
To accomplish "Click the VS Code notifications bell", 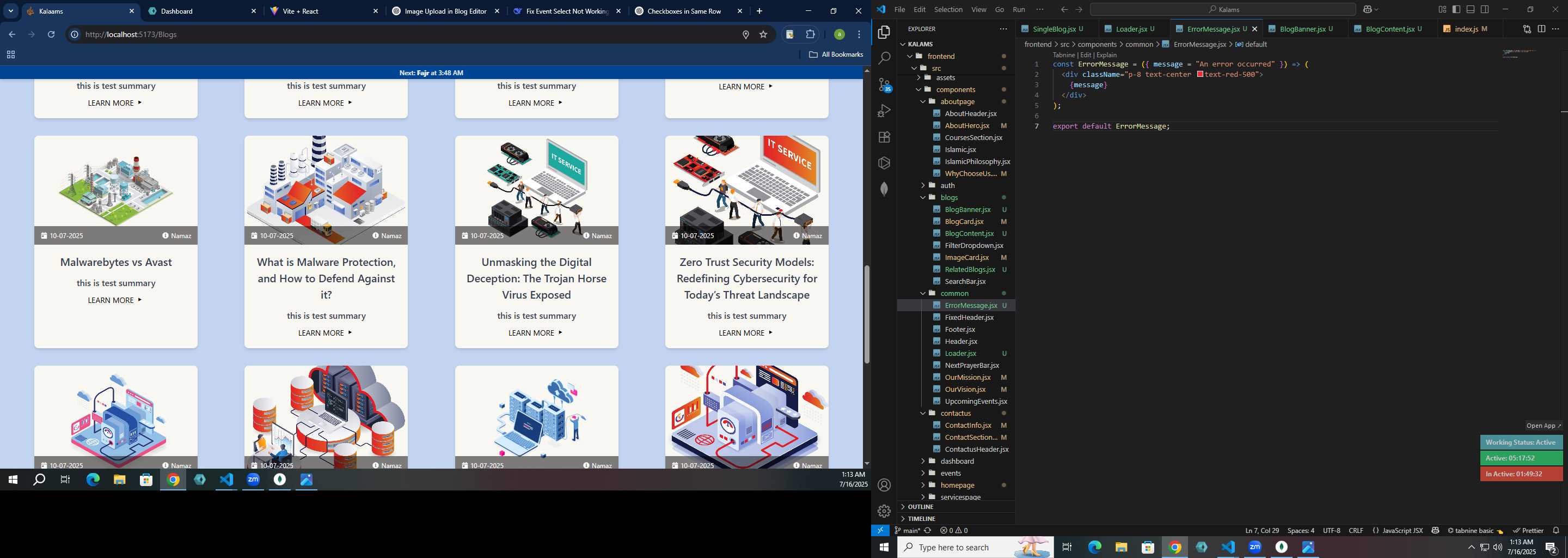I will tap(1556, 531).
